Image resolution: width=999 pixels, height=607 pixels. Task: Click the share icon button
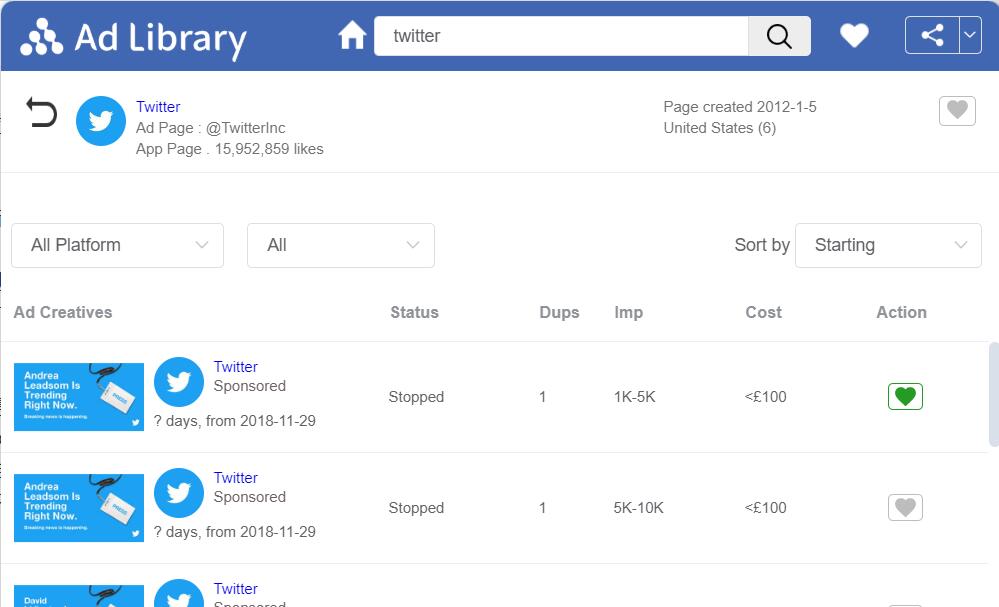tap(932, 35)
